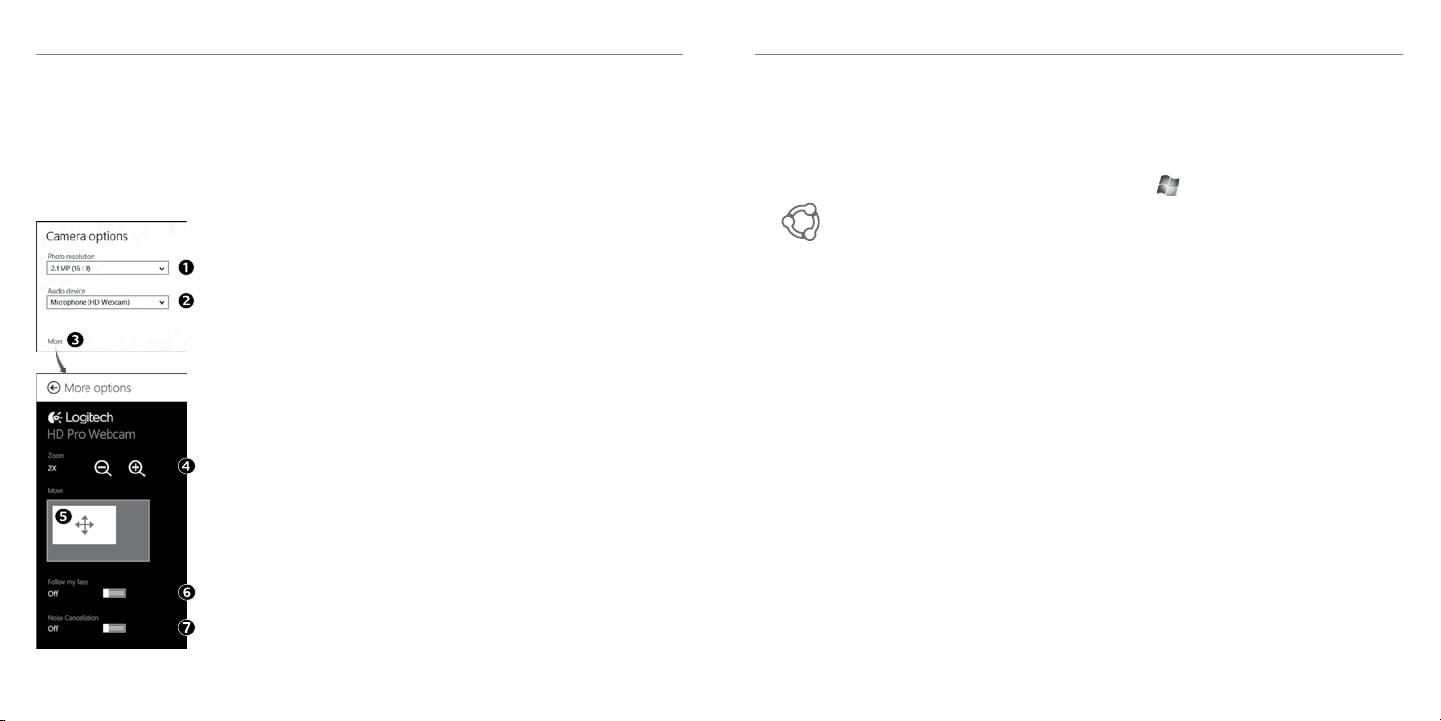Click the back arrow beside More options
This screenshot has height=721, width=1441.
click(53, 388)
